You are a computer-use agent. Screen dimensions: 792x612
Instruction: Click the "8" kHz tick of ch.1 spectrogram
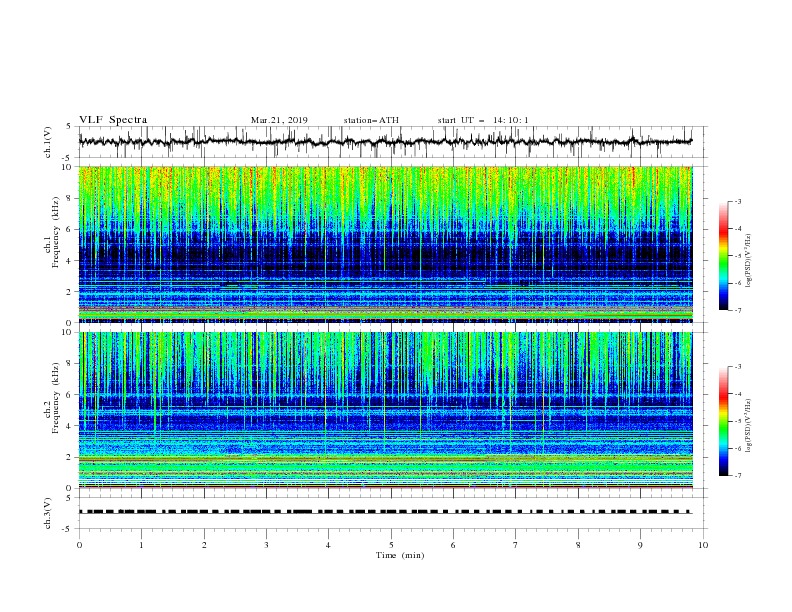[71, 198]
